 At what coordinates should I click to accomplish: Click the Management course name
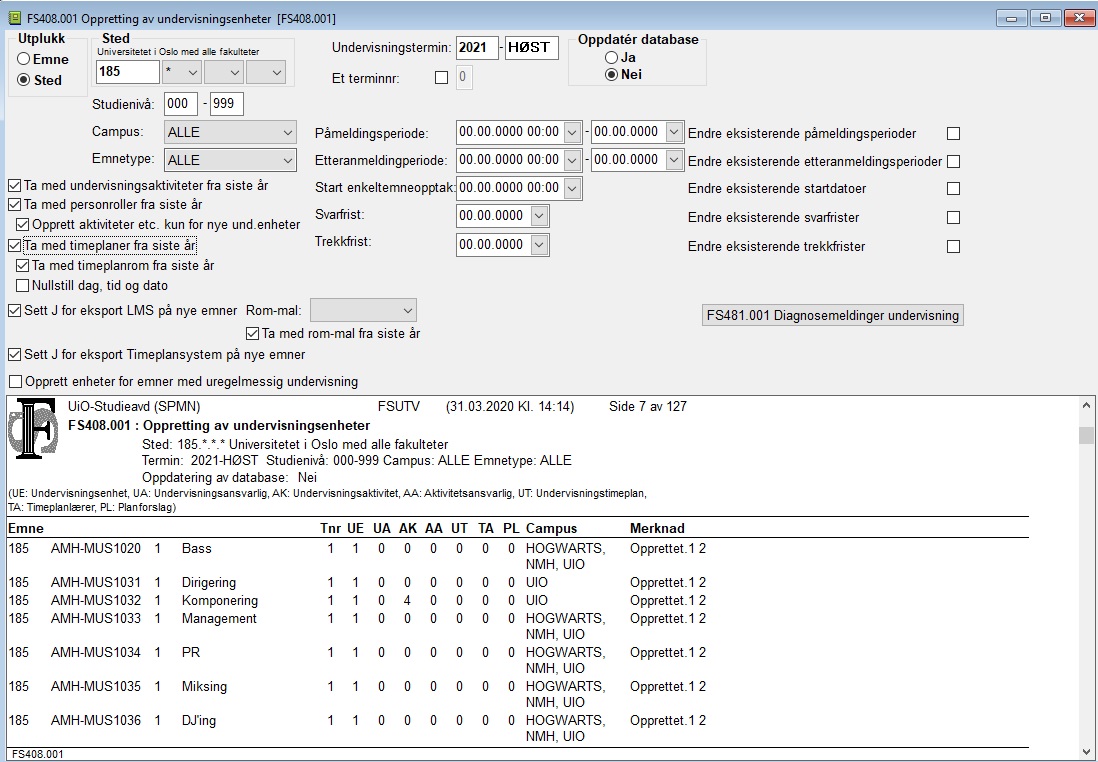219,618
